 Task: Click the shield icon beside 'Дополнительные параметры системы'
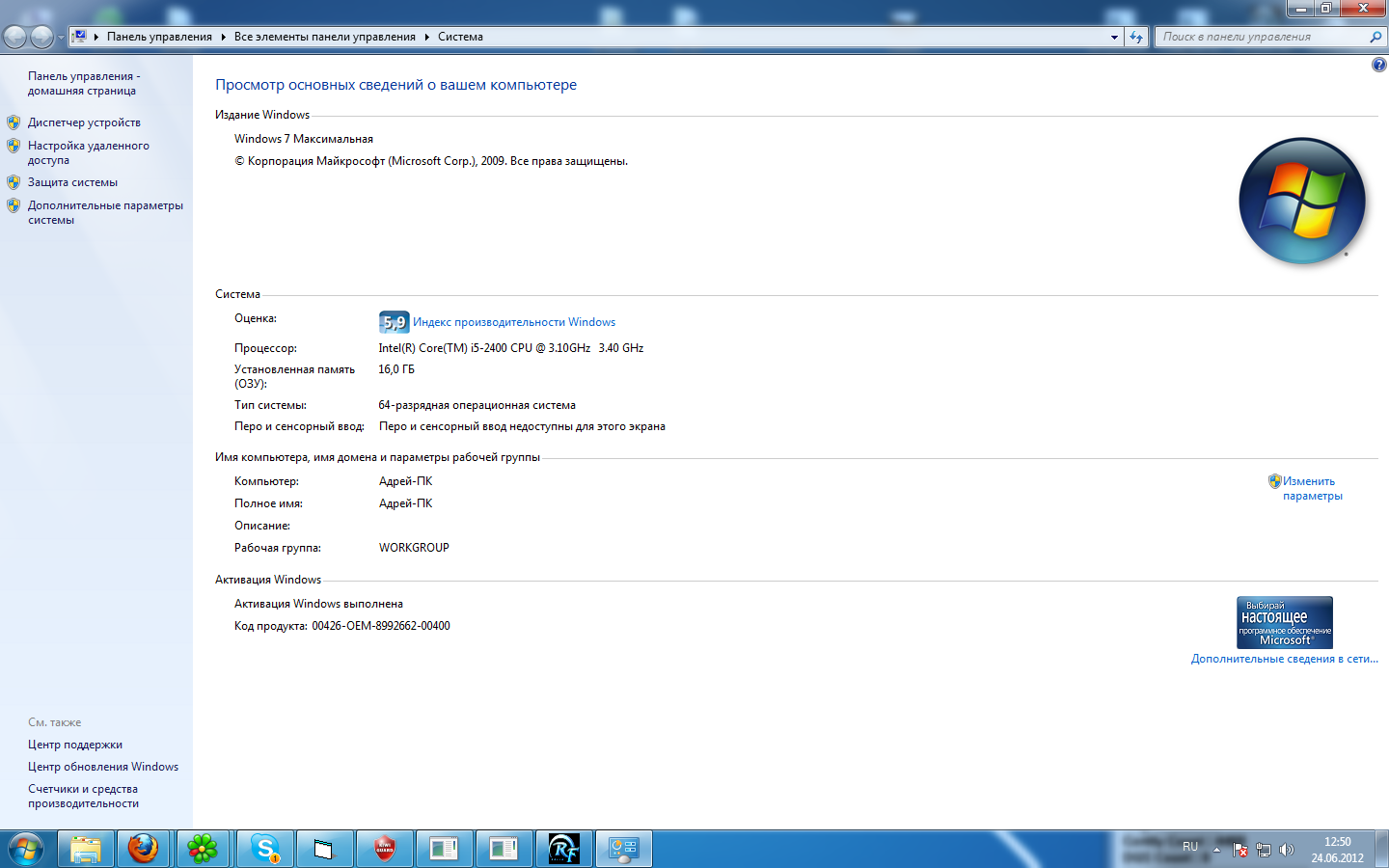pyautogui.click(x=14, y=205)
